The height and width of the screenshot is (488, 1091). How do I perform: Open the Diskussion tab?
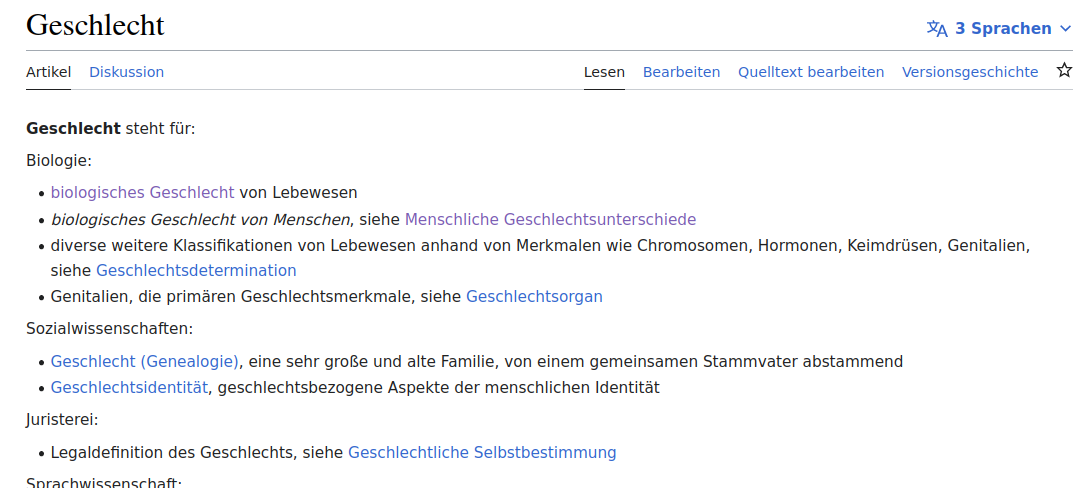point(126,72)
